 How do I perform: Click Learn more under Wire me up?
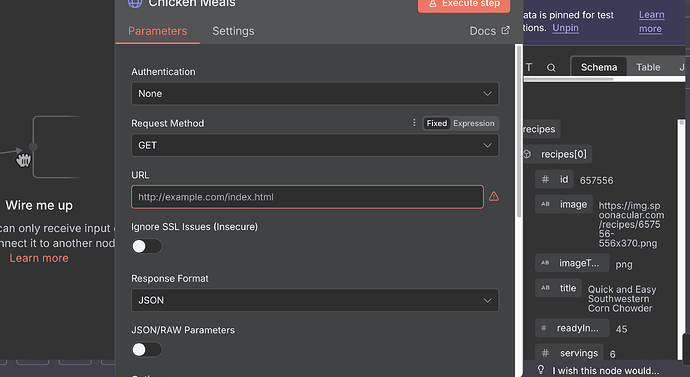coord(39,258)
